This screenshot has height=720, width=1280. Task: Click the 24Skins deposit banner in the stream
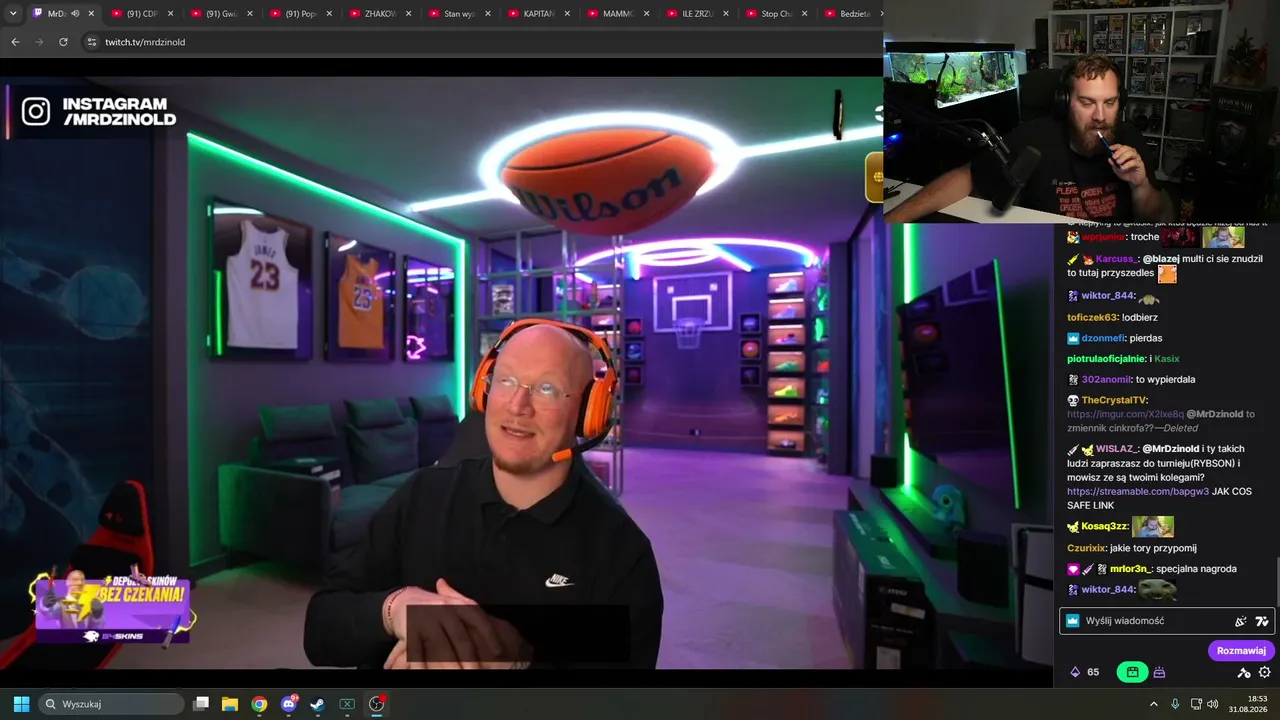(112, 606)
